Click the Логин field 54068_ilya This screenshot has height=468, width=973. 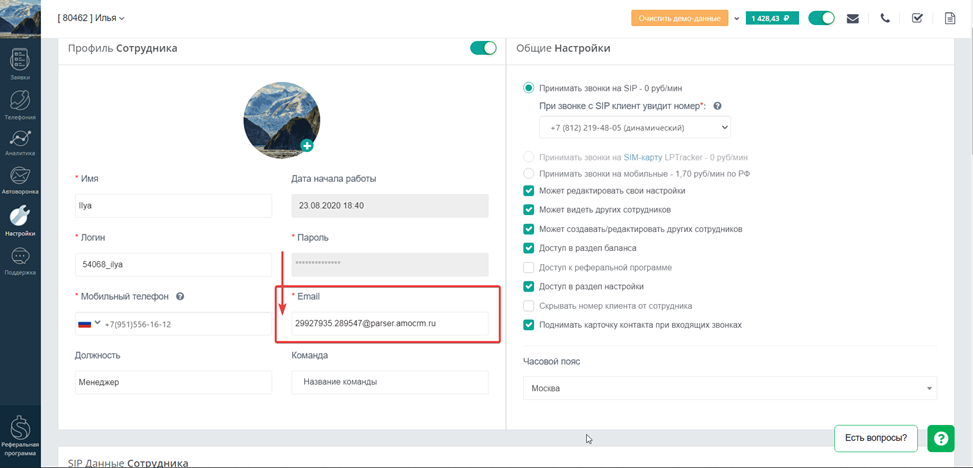click(x=174, y=264)
